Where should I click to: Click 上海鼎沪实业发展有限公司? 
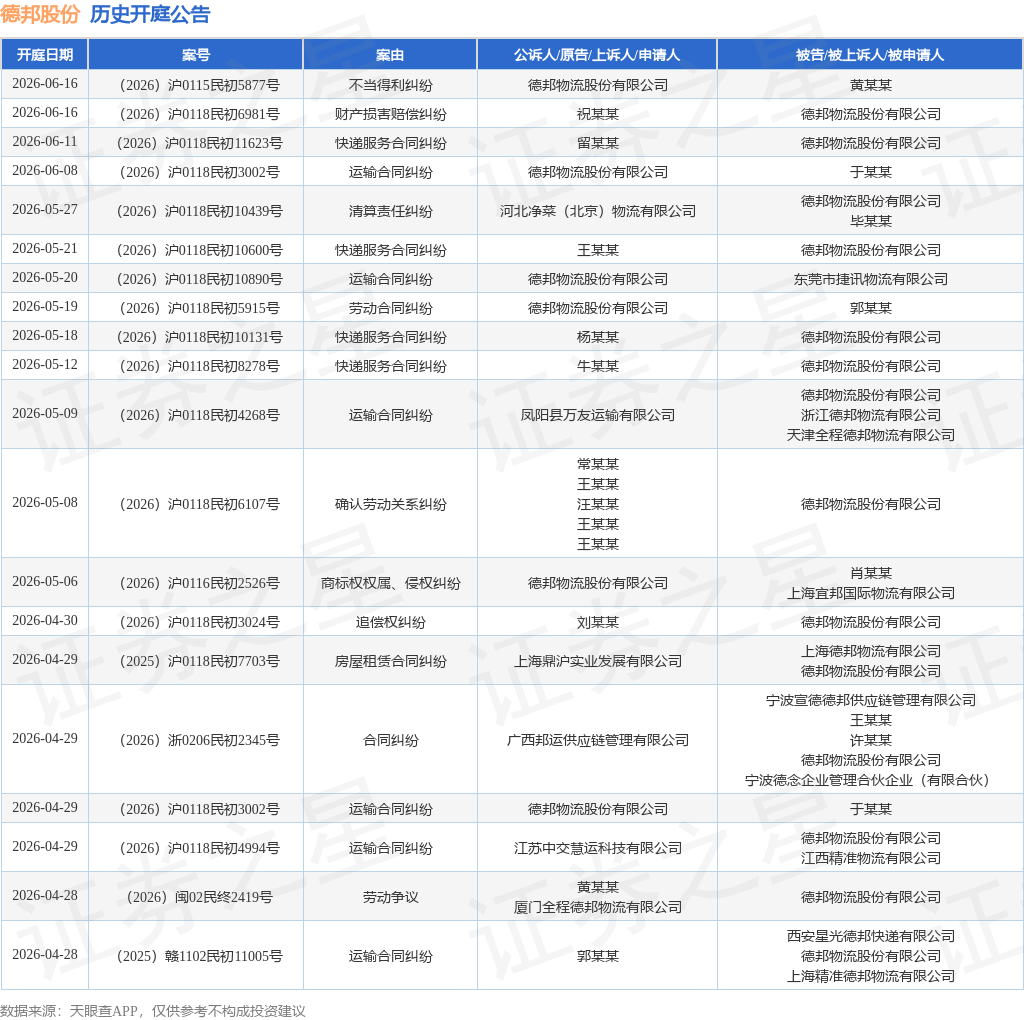(598, 661)
